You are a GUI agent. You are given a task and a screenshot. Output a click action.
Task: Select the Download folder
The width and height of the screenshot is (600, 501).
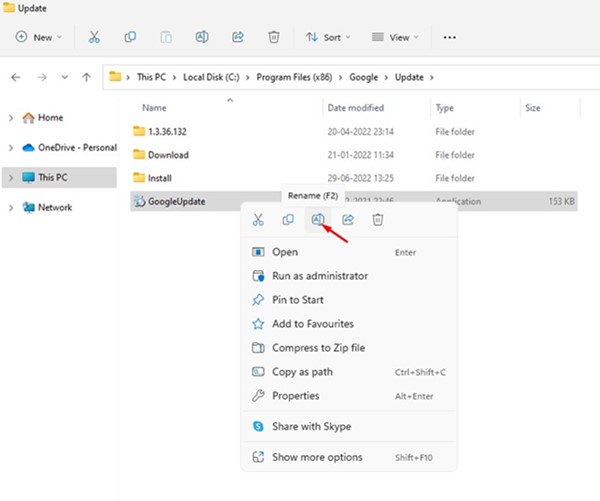(x=167, y=155)
